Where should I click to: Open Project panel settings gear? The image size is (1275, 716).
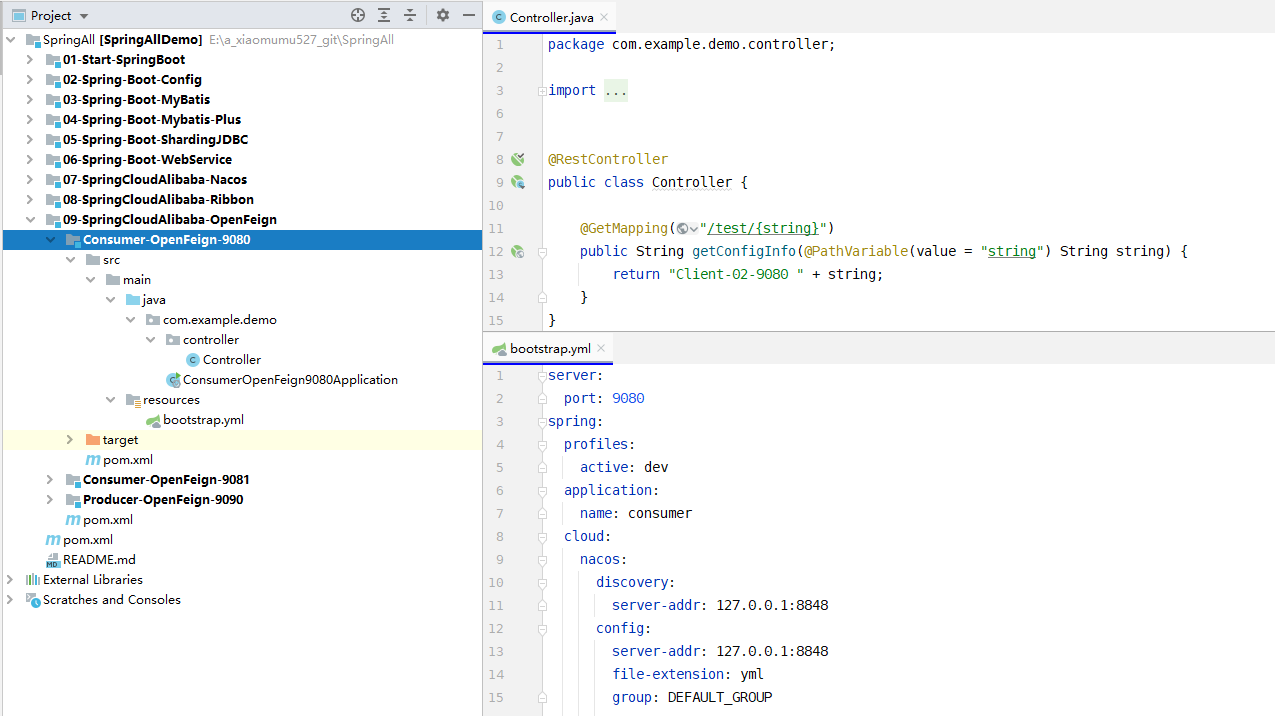tap(443, 15)
